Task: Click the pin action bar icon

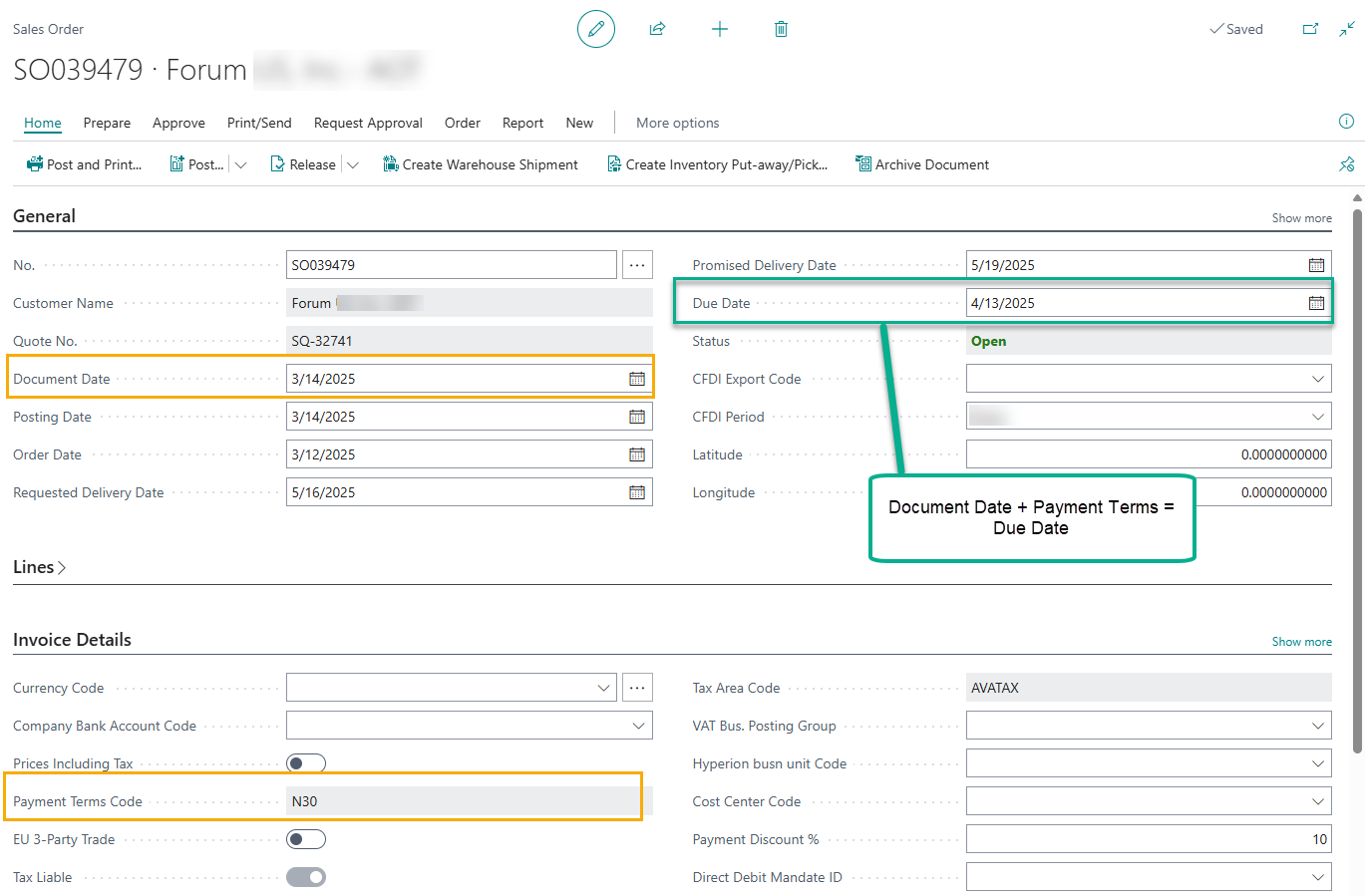Action: pos(1346,164)
